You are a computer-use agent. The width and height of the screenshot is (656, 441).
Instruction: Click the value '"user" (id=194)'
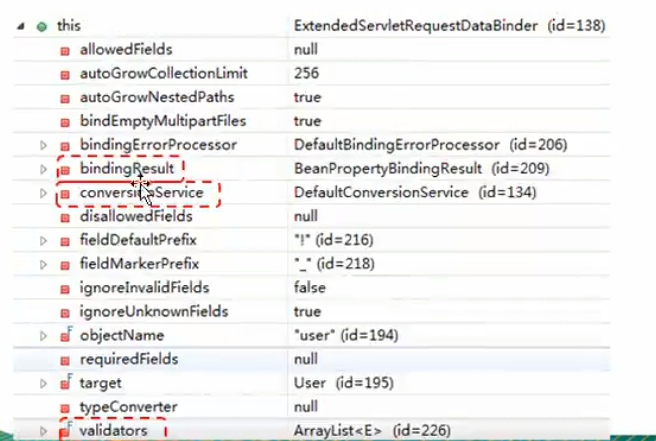346,336
